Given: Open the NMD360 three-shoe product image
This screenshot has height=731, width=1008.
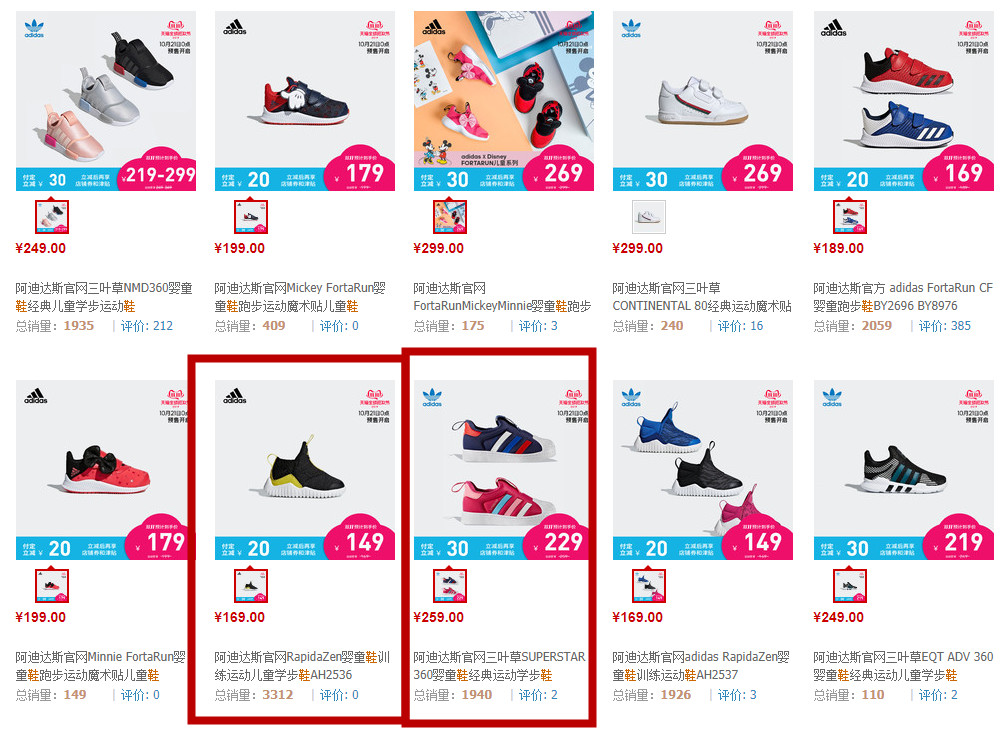Looking at the screenshot, I should [x=105, y=101].
